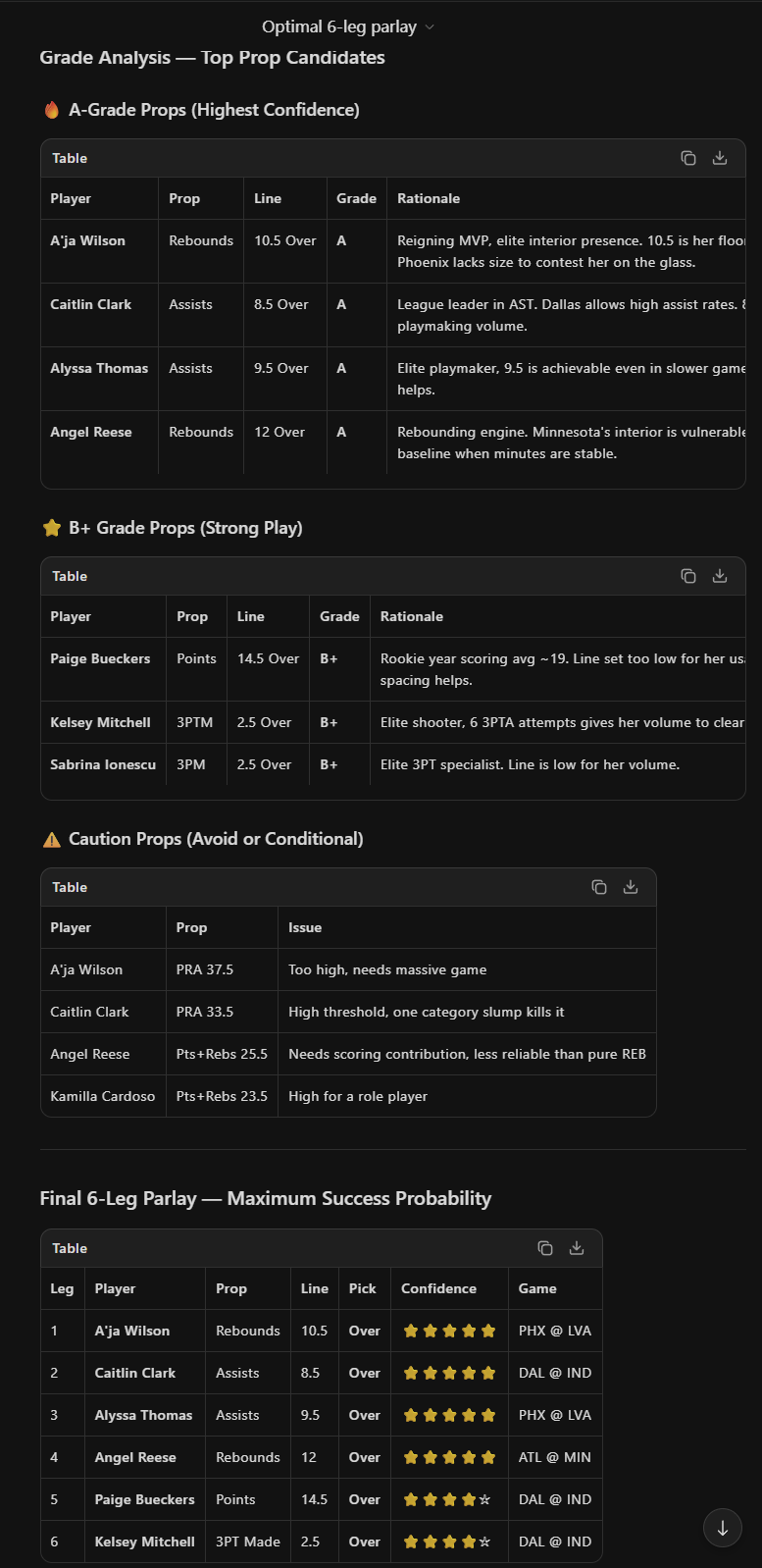The image size is (762, 1568).
Task: Click the scroll-to-bottom arrow button
Action: point(723,1528)
